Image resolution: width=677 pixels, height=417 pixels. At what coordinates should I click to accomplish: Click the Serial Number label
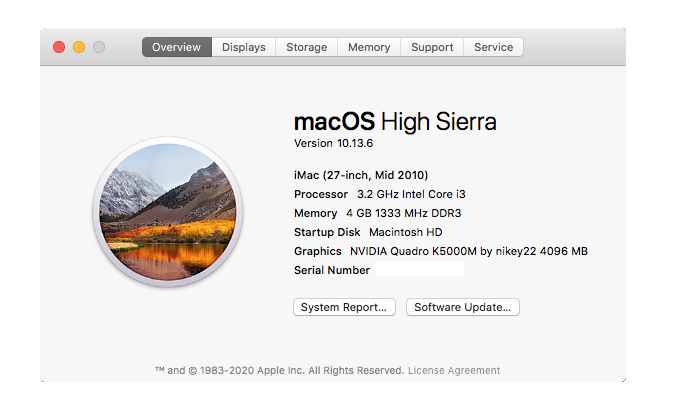tap(332, 270)
